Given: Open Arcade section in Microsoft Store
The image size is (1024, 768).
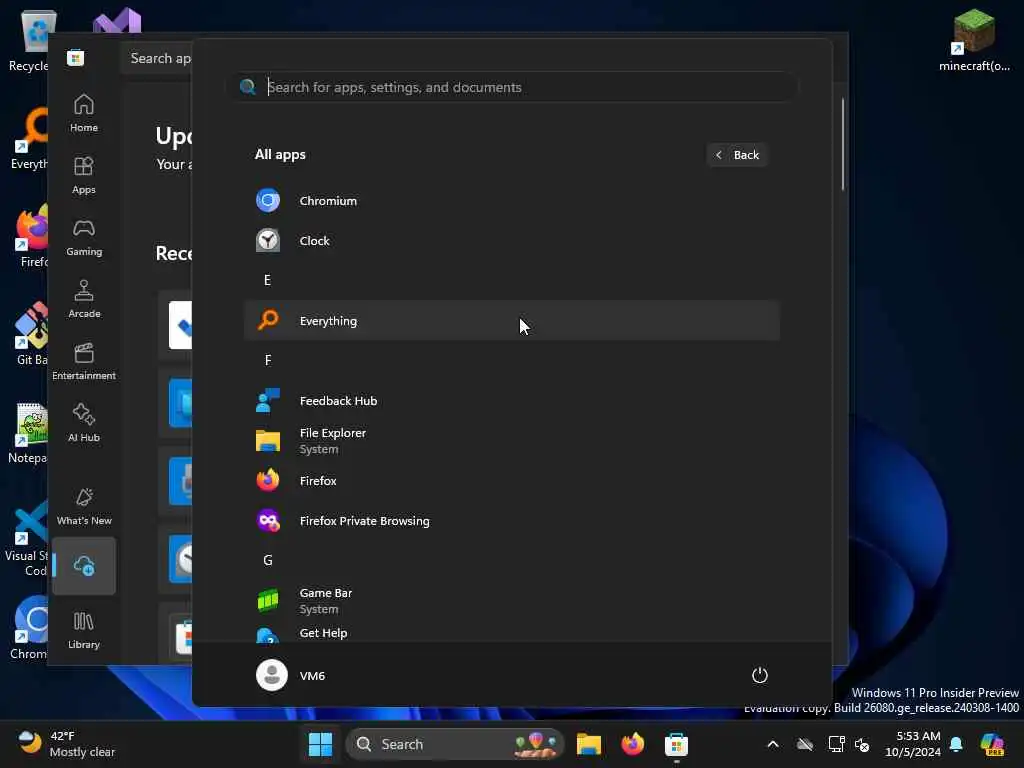Looking at the screenshot, I should point(84,299).
